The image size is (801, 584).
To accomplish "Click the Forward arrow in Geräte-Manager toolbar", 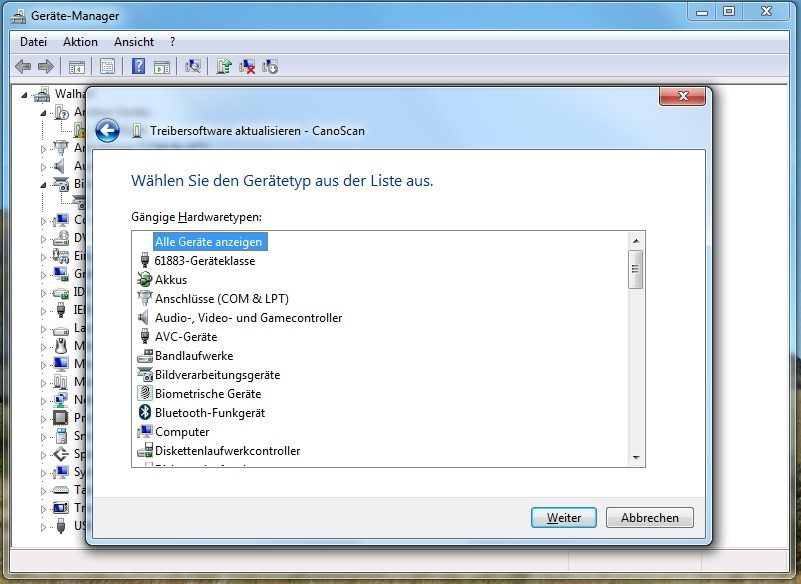I will point(46,66).
